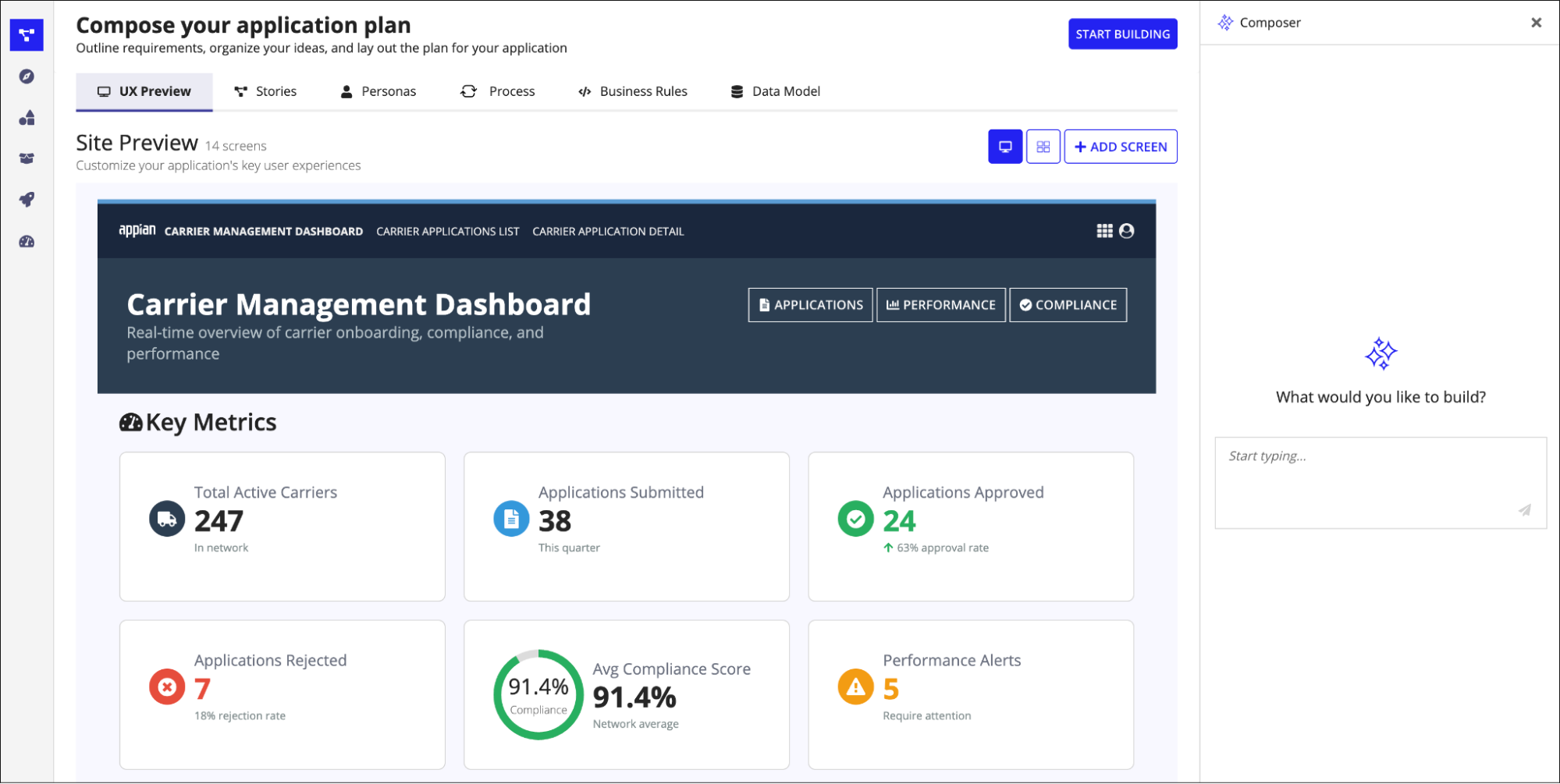
Task: Open the rocket deploy icon in sidebar
Action: (x=27, y=200)
